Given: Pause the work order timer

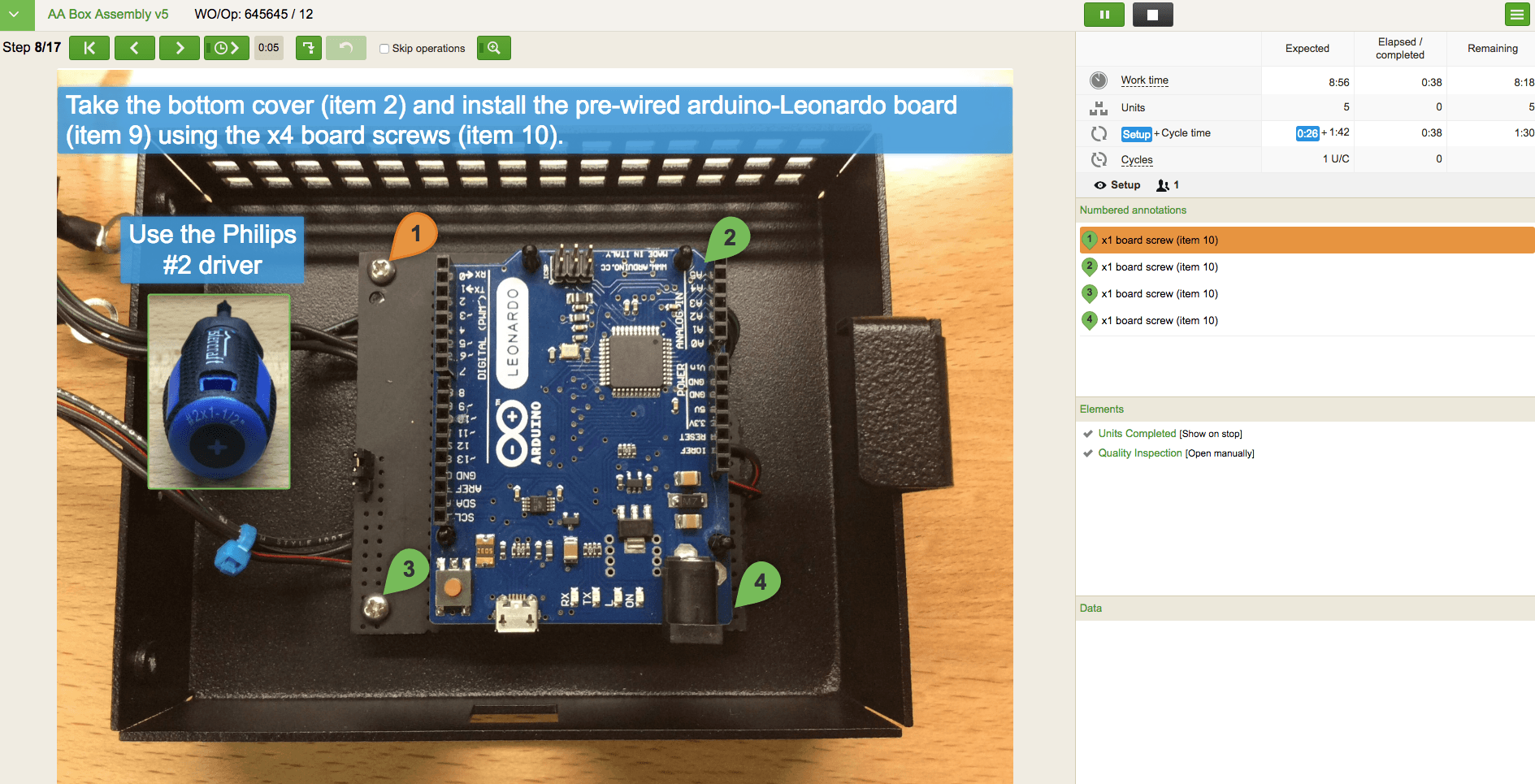Looking at the screenshot, I should point(1104,15).
